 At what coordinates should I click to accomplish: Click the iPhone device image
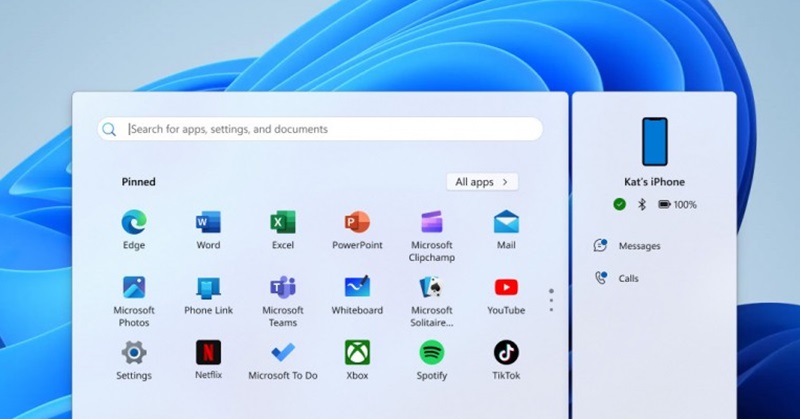[655, 141]
